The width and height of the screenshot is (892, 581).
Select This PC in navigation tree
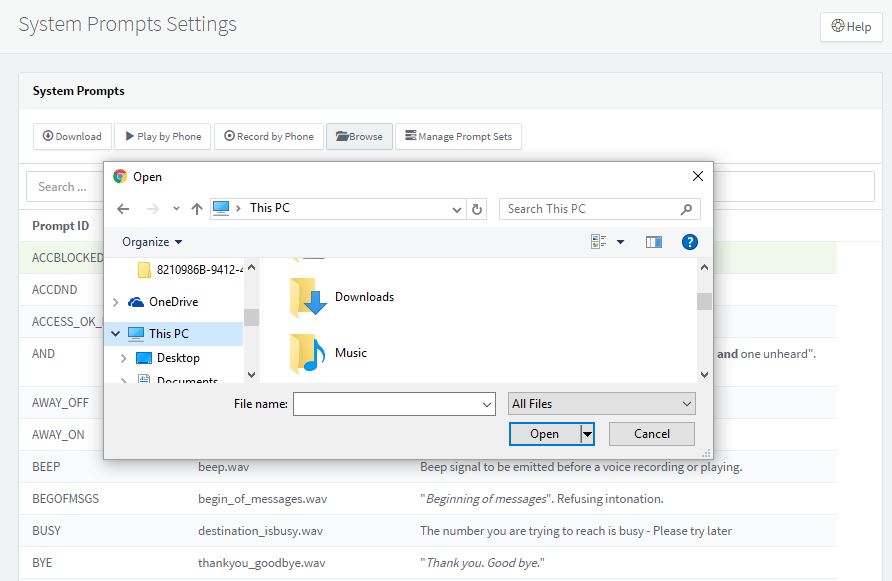click(174, 334)
